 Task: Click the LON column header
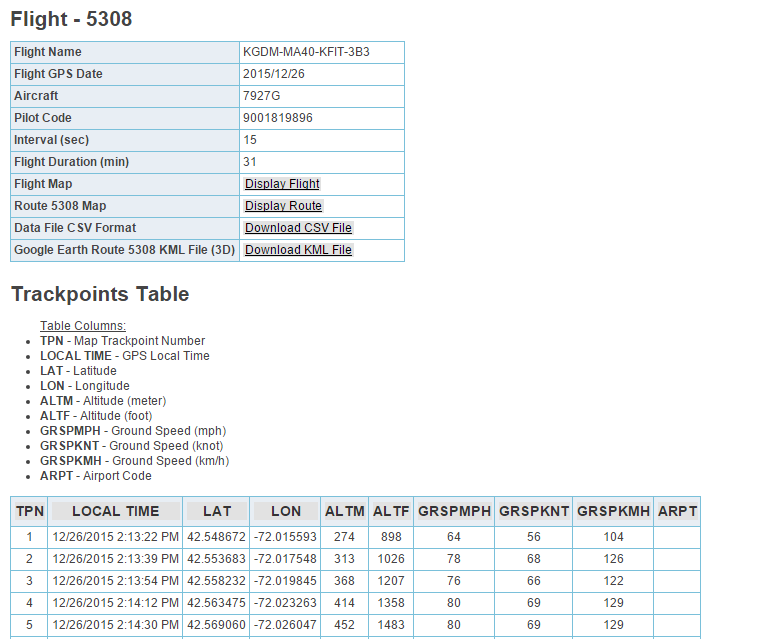[285, 511]
